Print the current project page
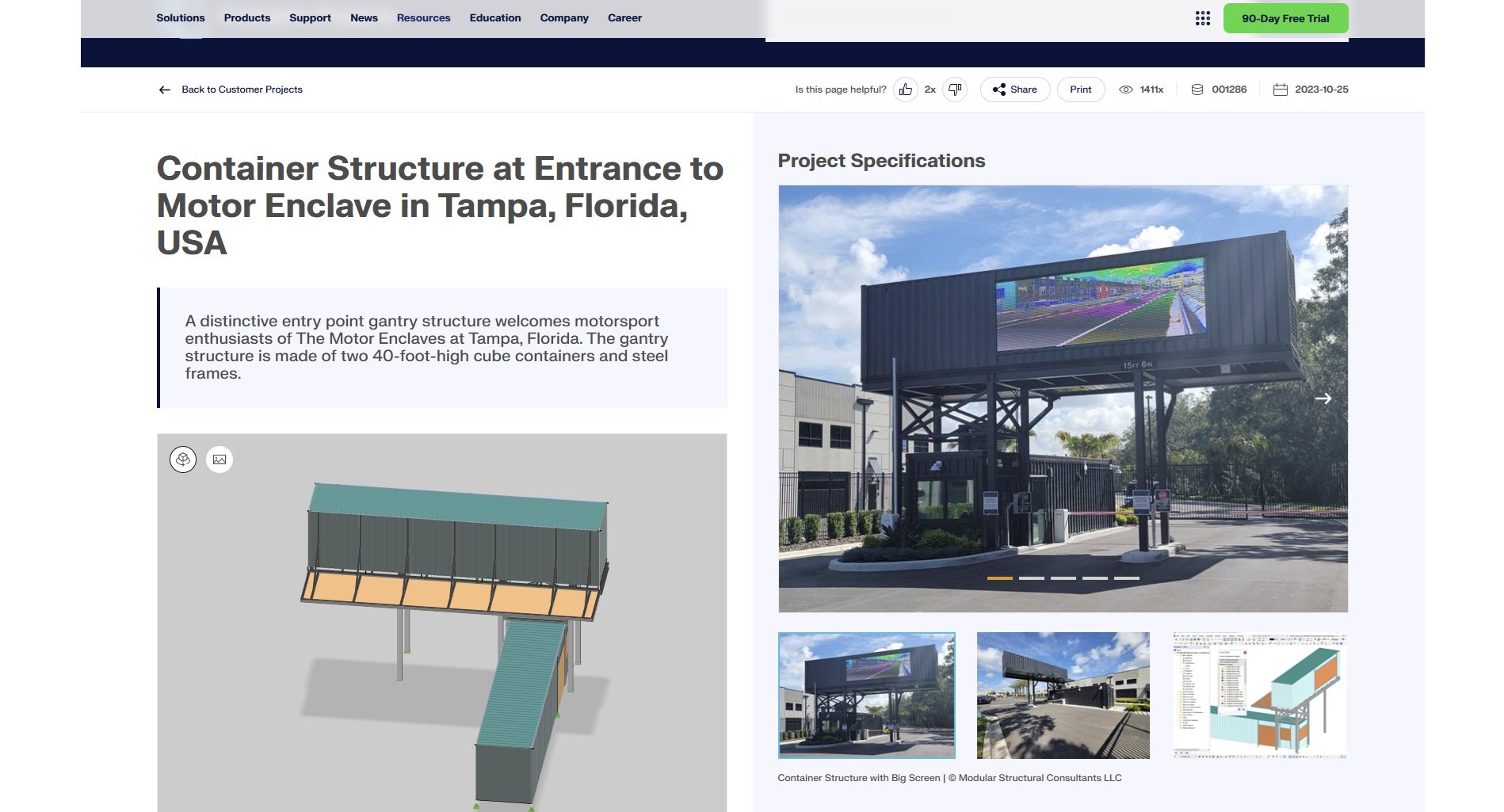The image size is (1504, 812). pyautogui.click(x=1080, y=89)
